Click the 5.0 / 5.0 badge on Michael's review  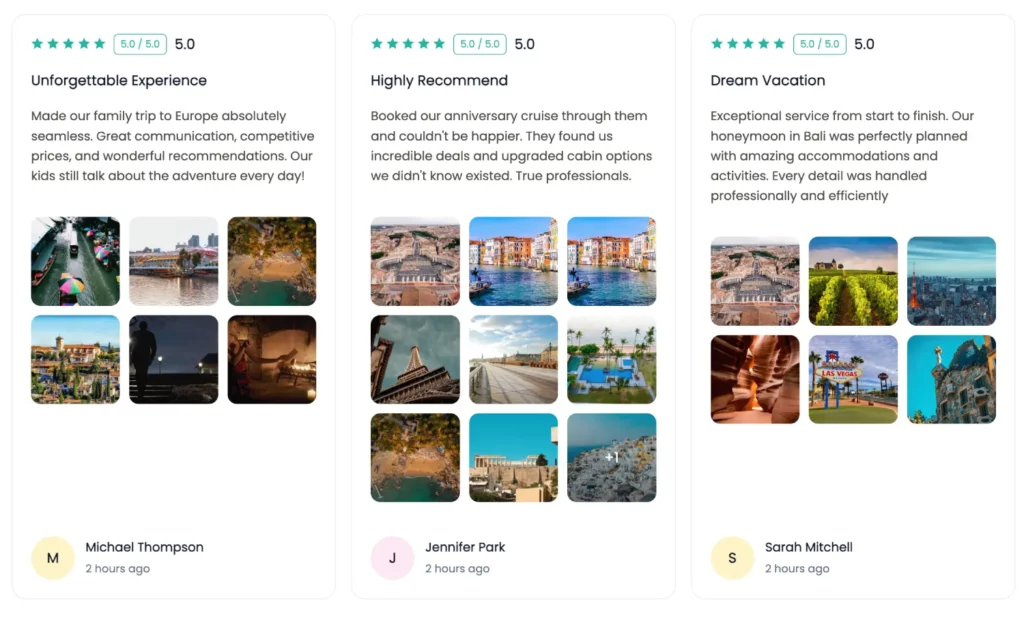tap(140, 44)
